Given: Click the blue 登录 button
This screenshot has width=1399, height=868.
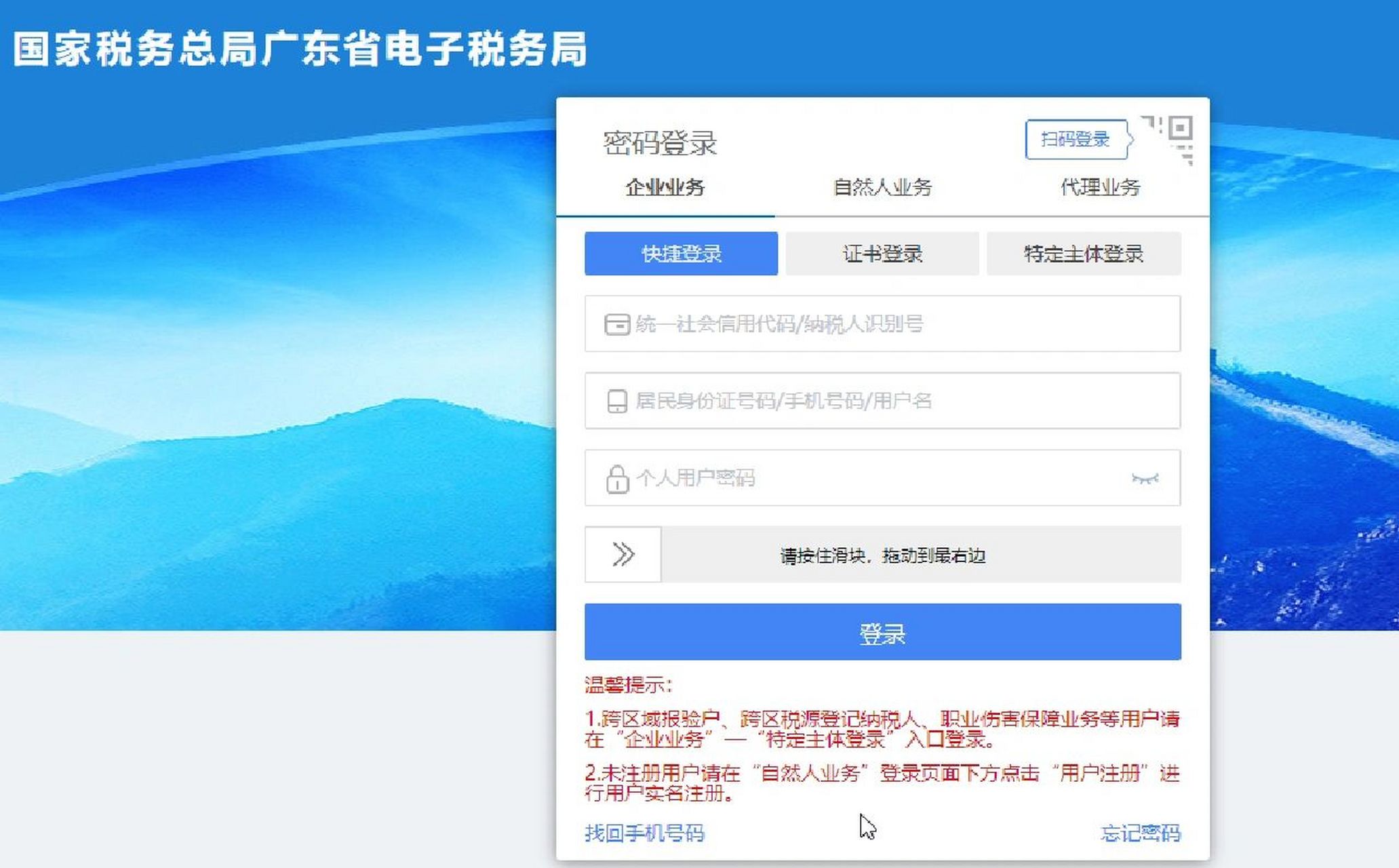Looking at the screenshot, I should (882, 632).
